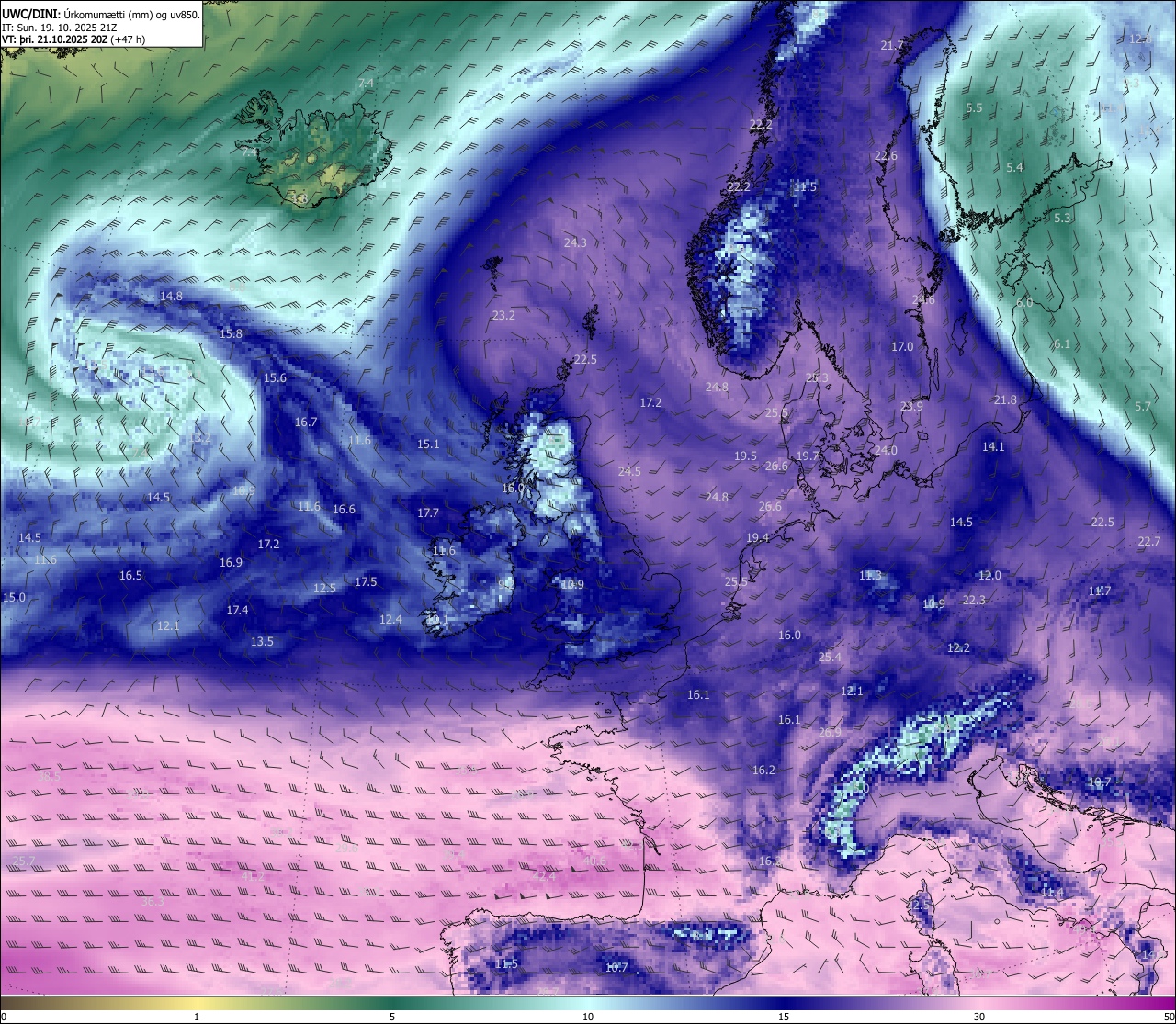Select the map value 5.4
This screenshot has height=1024, width=1176.
[1014, 168]
